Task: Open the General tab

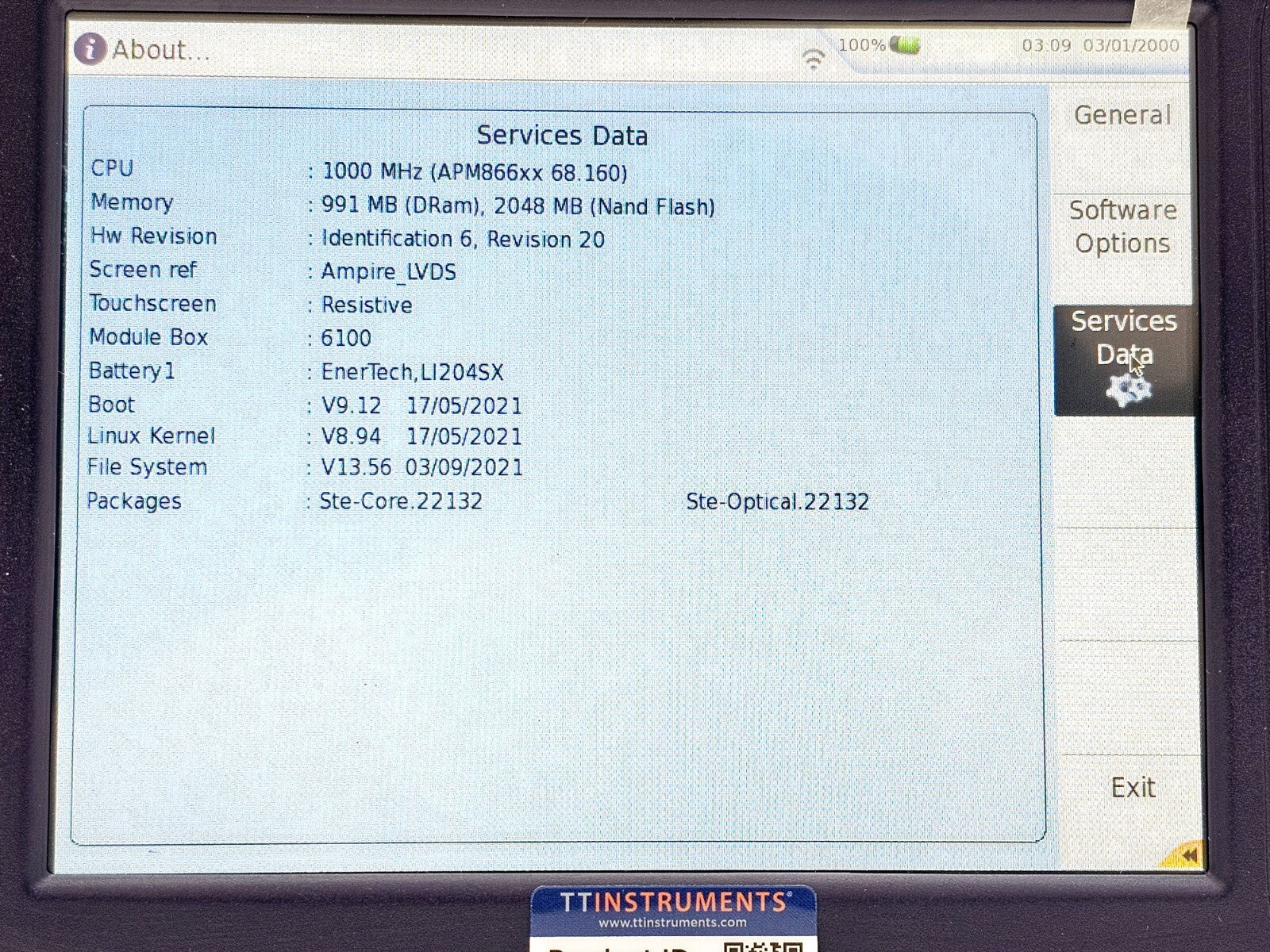Action: (1122, 116)
